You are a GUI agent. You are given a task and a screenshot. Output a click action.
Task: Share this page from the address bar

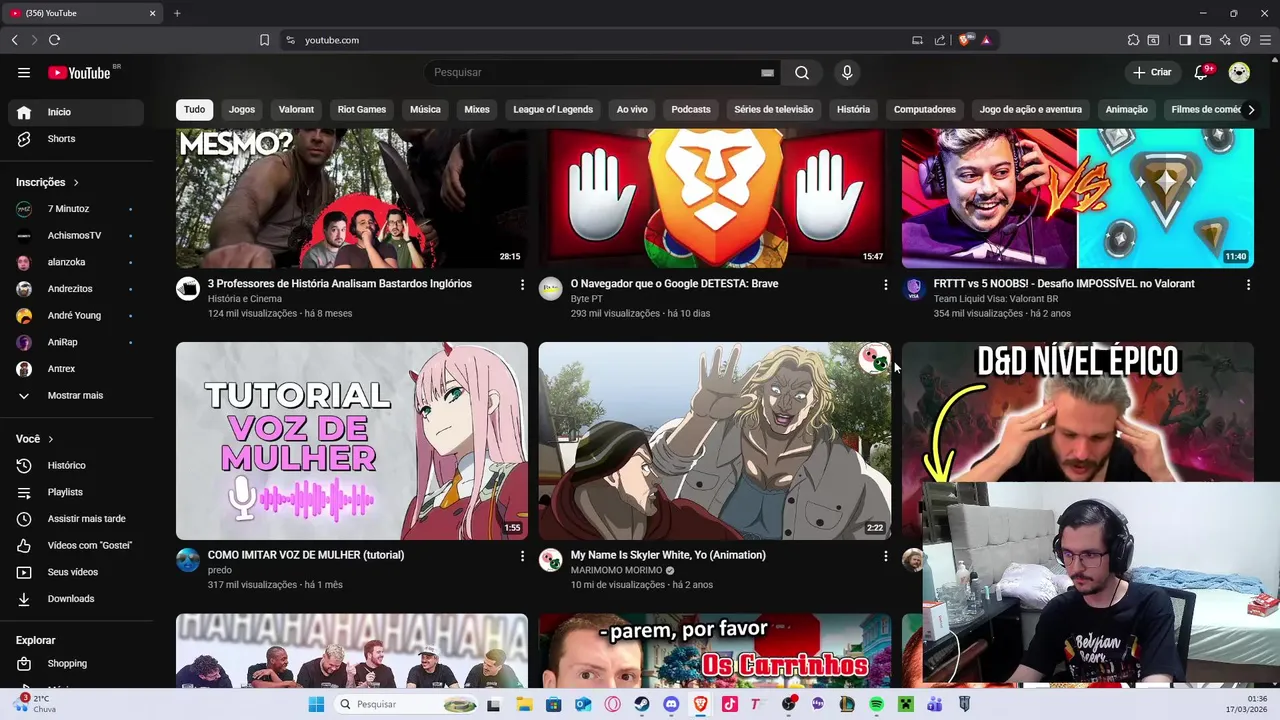click(x=940, y=40)
